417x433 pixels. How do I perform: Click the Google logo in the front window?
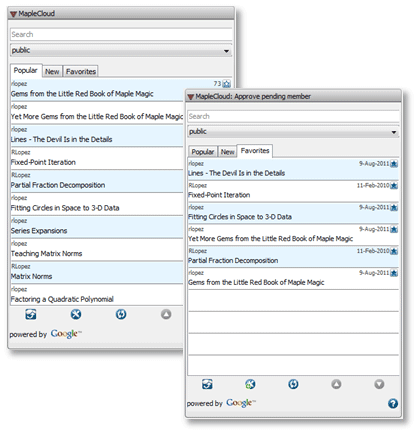(x=241, y=403)
